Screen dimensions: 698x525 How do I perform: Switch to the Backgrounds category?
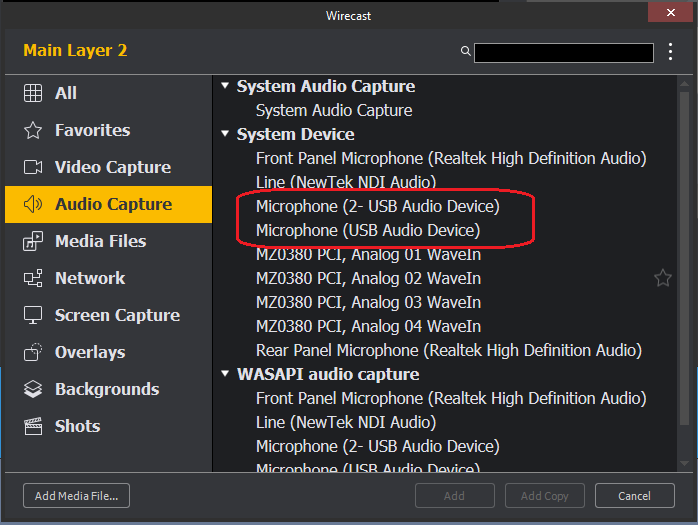tap(109, 389)
